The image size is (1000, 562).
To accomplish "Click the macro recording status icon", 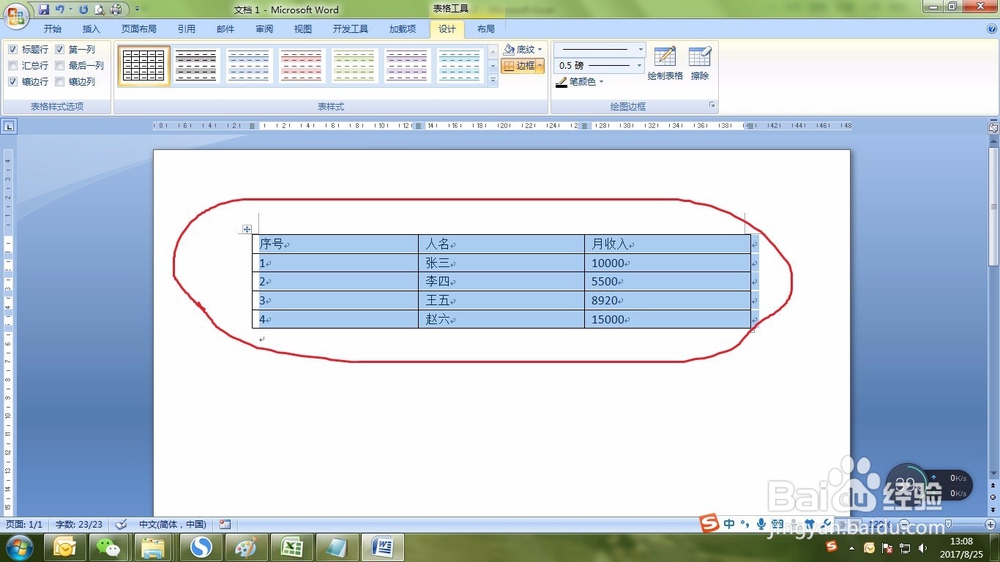I will (225, 524).
